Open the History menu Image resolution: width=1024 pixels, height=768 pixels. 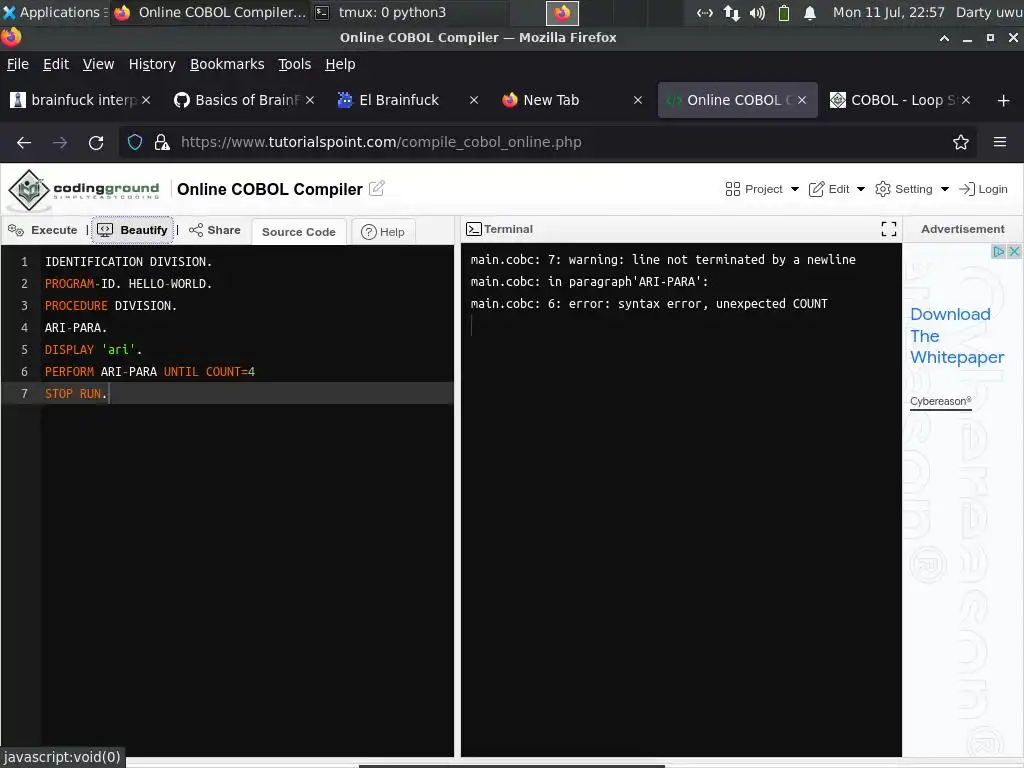(152, 64)
